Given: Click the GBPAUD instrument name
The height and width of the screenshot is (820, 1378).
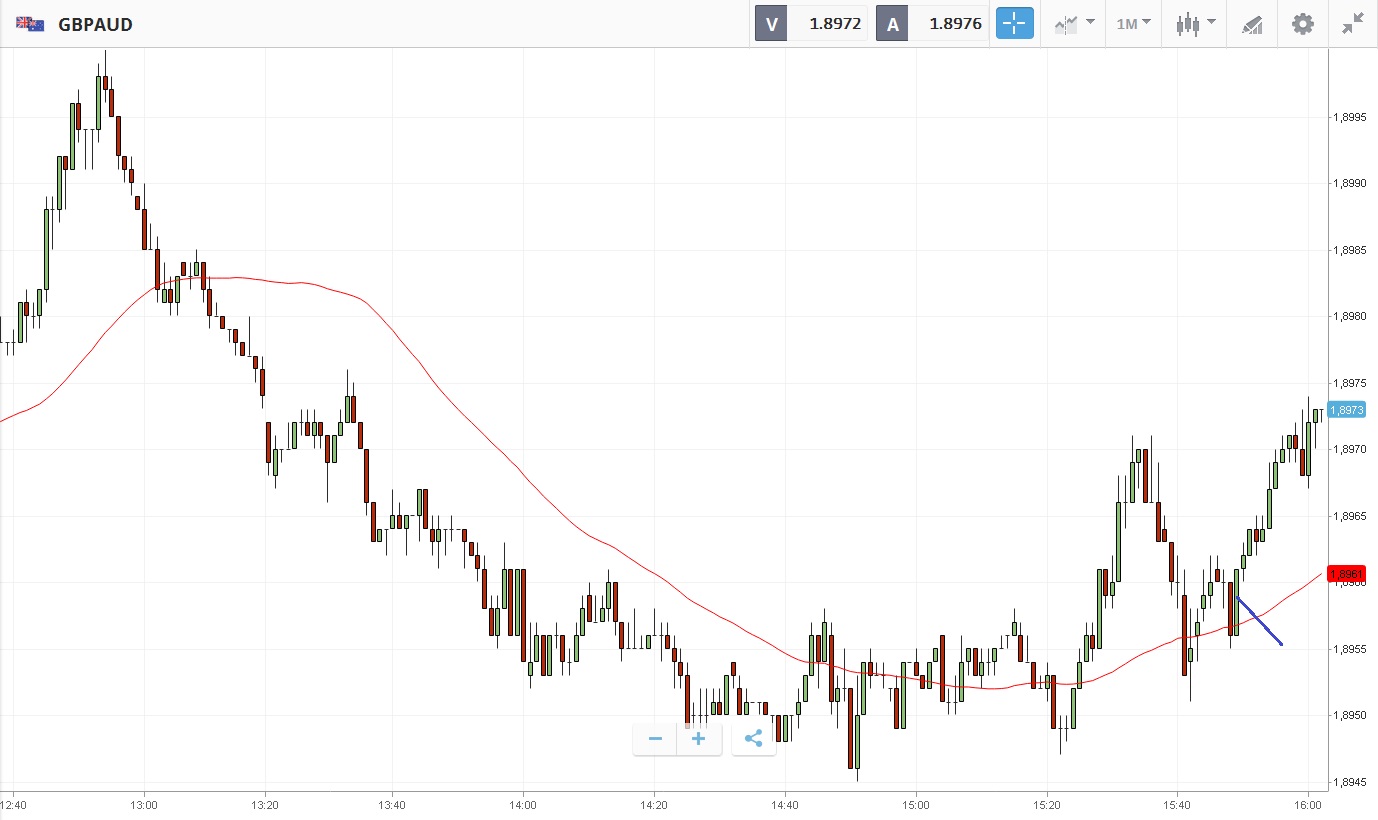Looking at the screenshot, I should pyautogui.click(x=96, y=24).
